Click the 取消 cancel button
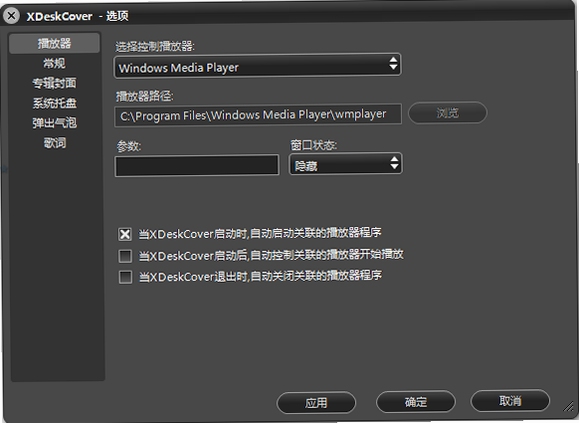 [x=510, y=400]
